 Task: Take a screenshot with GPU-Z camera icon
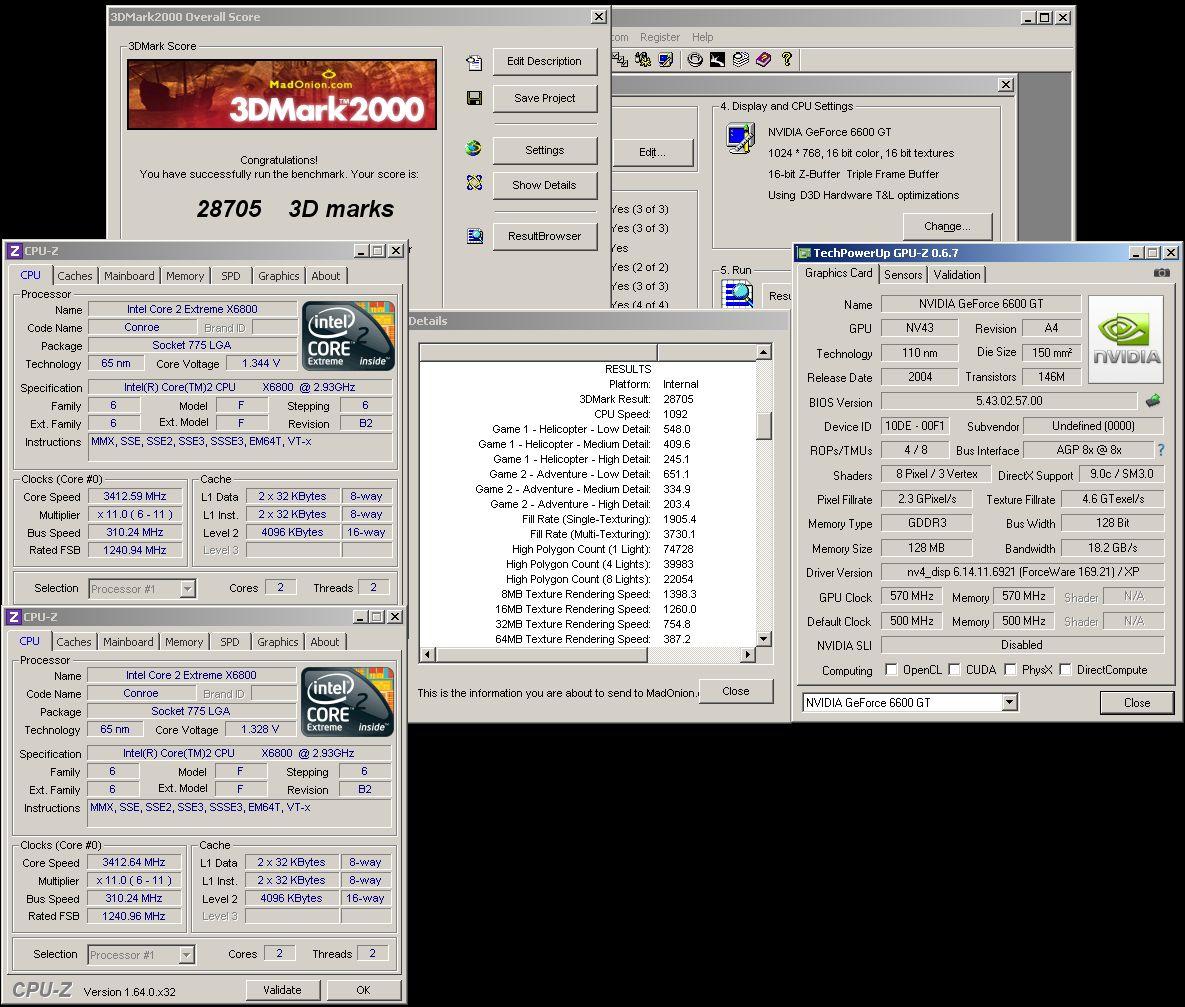click(1162, 273)
